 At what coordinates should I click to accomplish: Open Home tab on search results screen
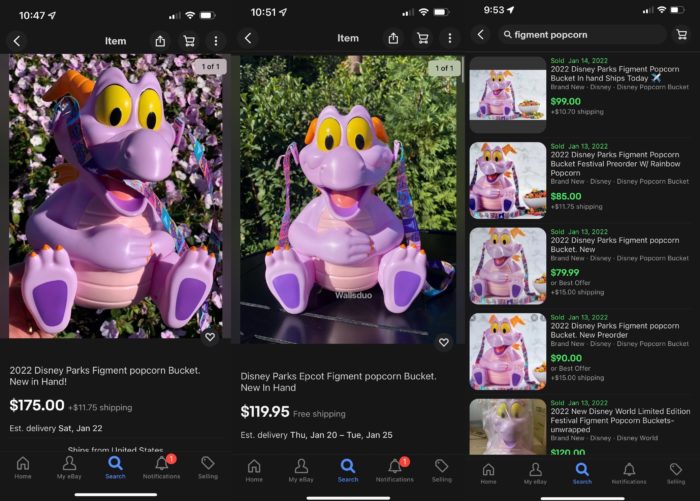coord(488,473)
